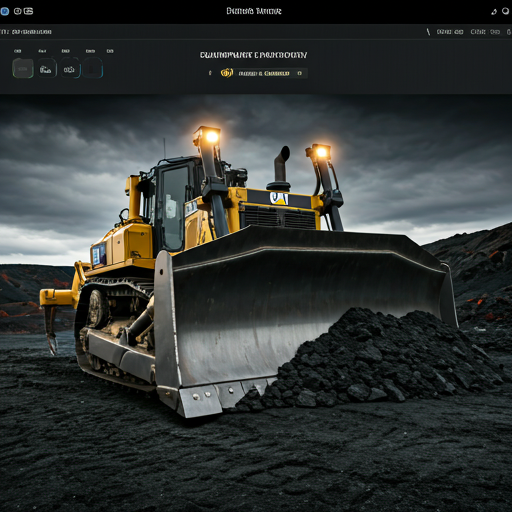512x512 pixels.
Task: Select the last small tab label above the tiles
Action: point(110,51)
